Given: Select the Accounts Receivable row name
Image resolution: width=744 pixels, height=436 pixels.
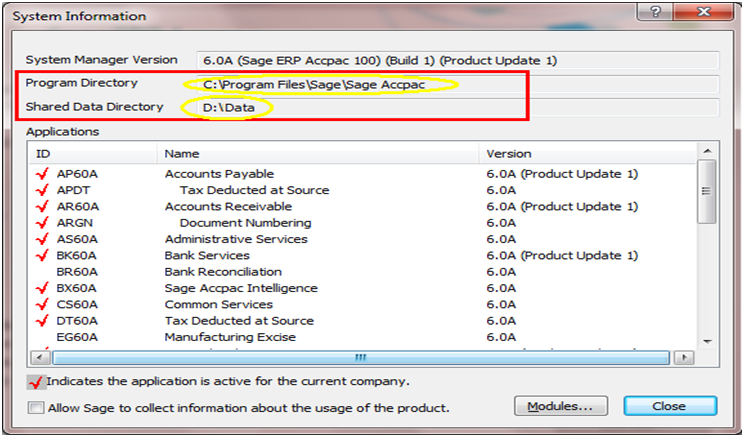Looking at the screenshot, I should (x=228, y=206).
